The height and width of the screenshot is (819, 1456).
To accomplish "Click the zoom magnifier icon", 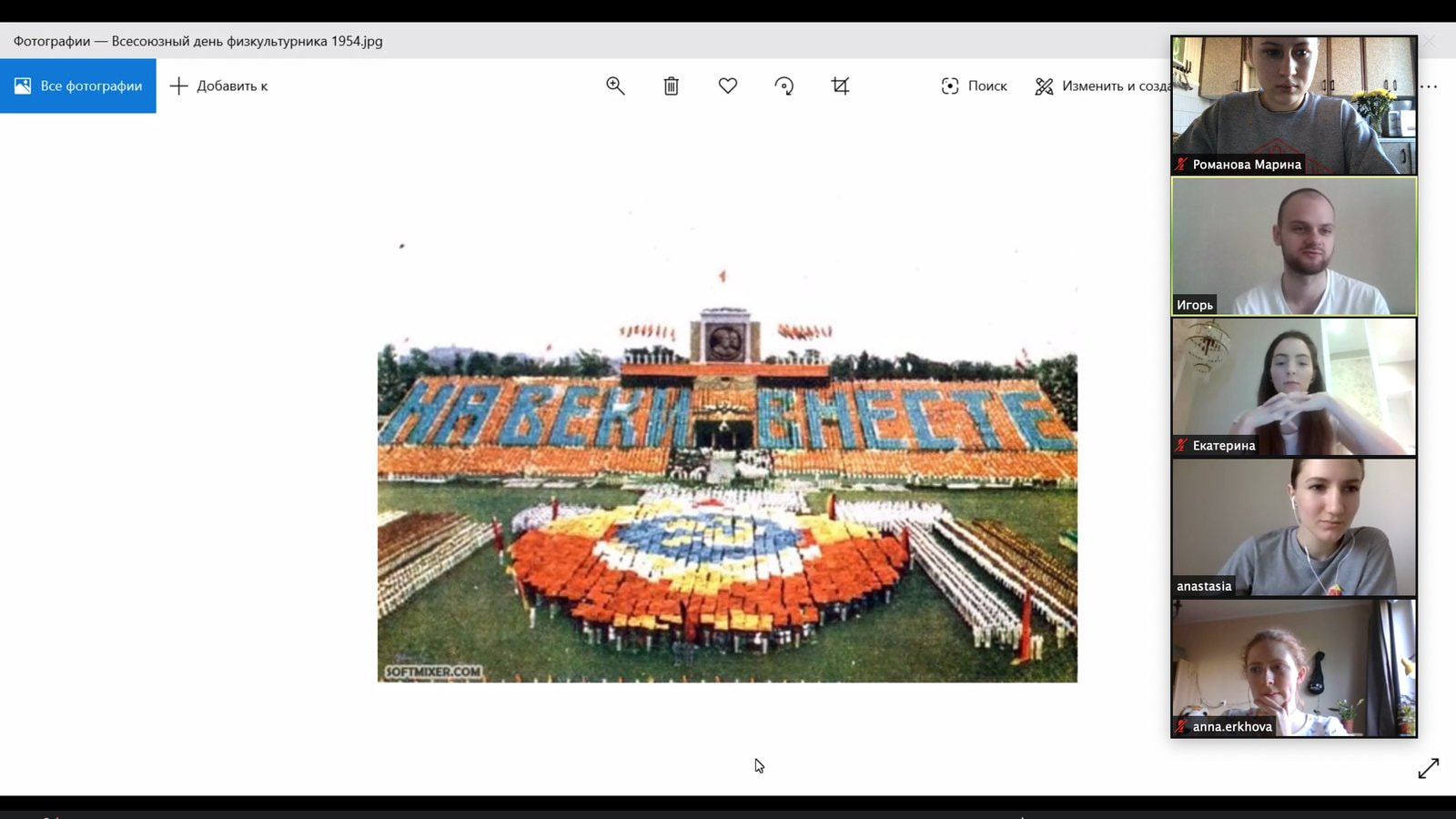I will click(x=615, y=86).
